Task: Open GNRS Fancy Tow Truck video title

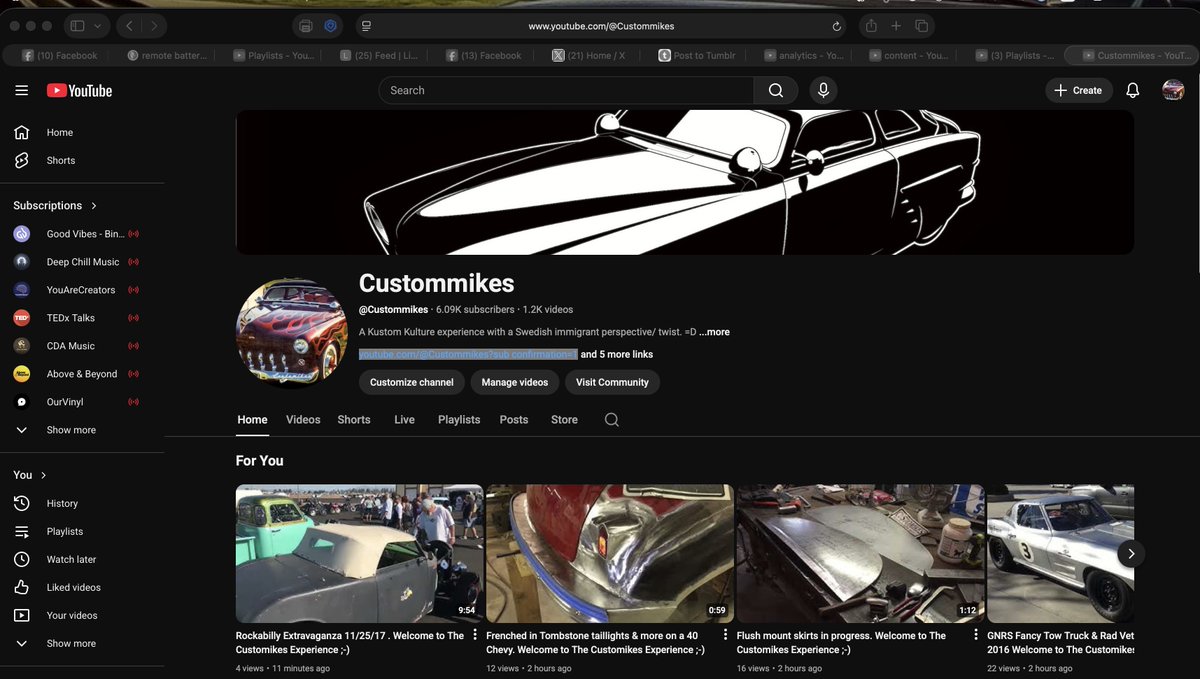Action: [x=1060, y=642]
